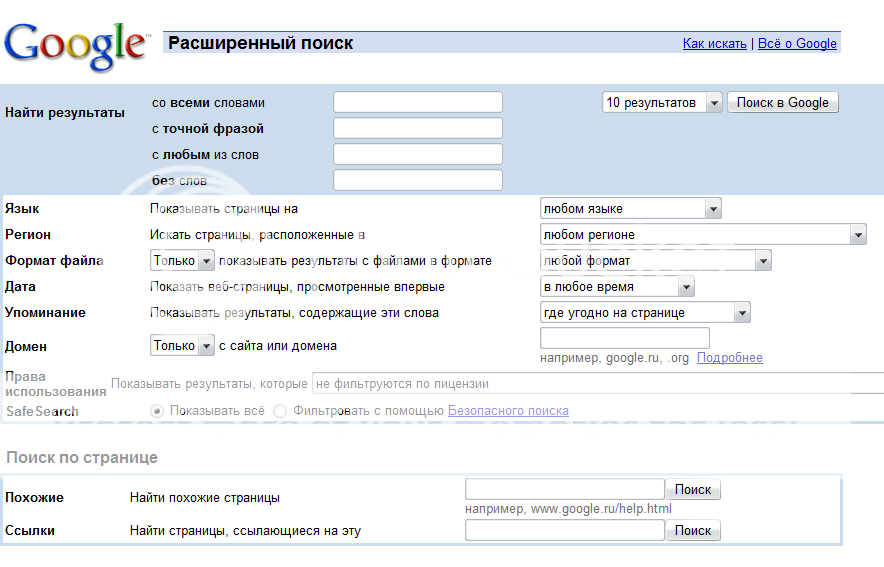Select the 'Фильтровать с помощью' radio button
The image size is (884, 567).
280,411
